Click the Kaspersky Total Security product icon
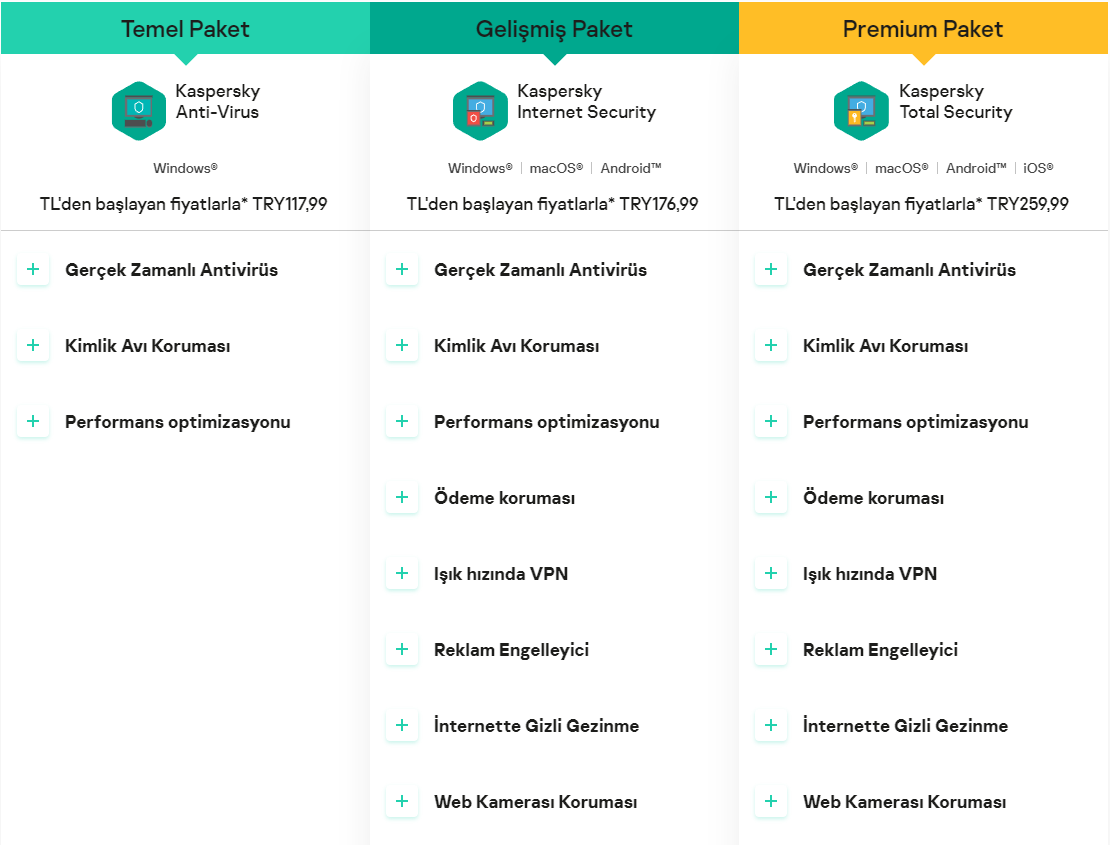Image resolution: width=1110 pixels, height=845 pixels. (861, 111)
